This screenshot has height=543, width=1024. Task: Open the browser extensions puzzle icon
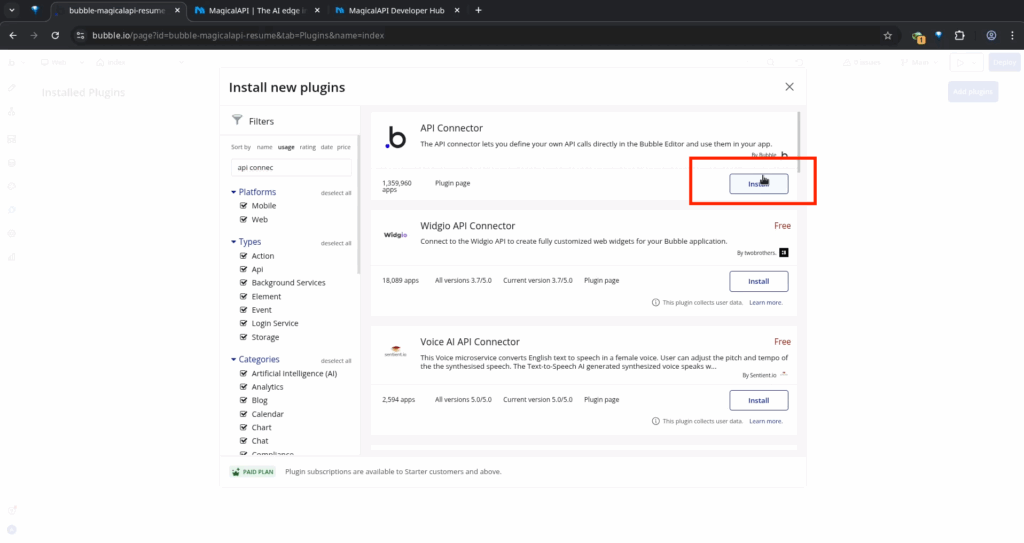point(959,35)
